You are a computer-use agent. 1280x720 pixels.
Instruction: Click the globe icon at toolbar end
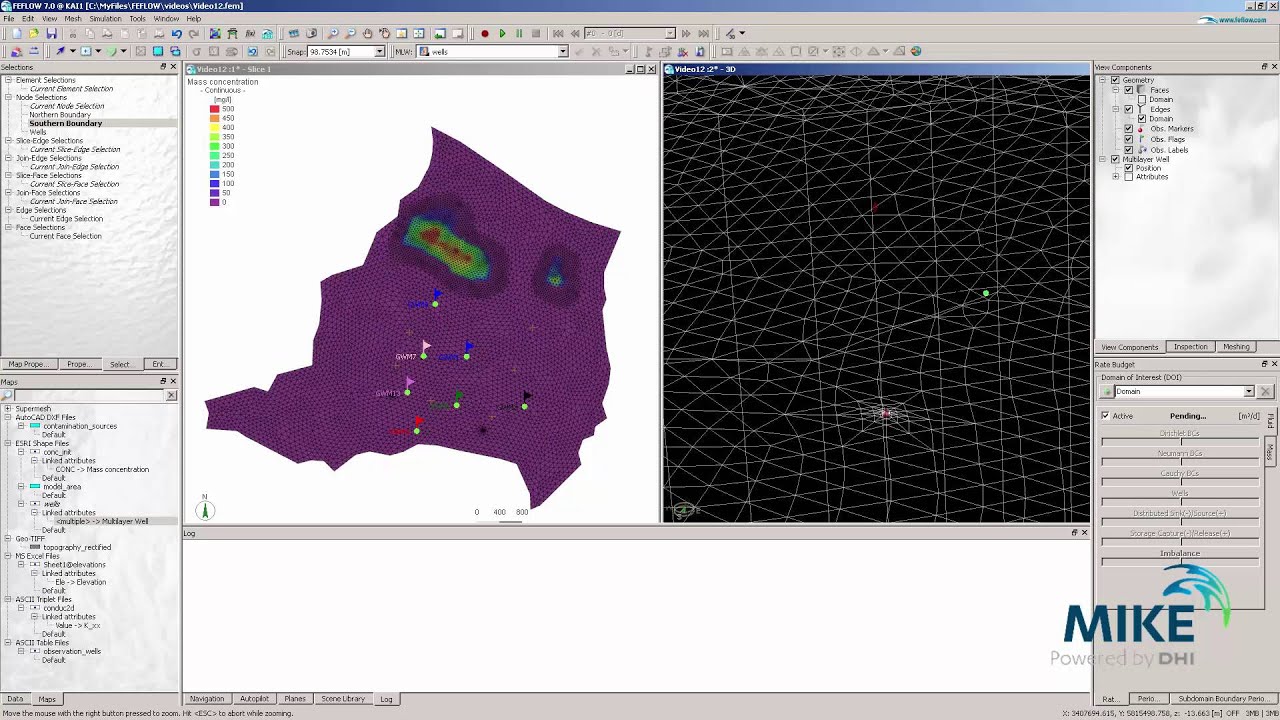tap(916, 51)
